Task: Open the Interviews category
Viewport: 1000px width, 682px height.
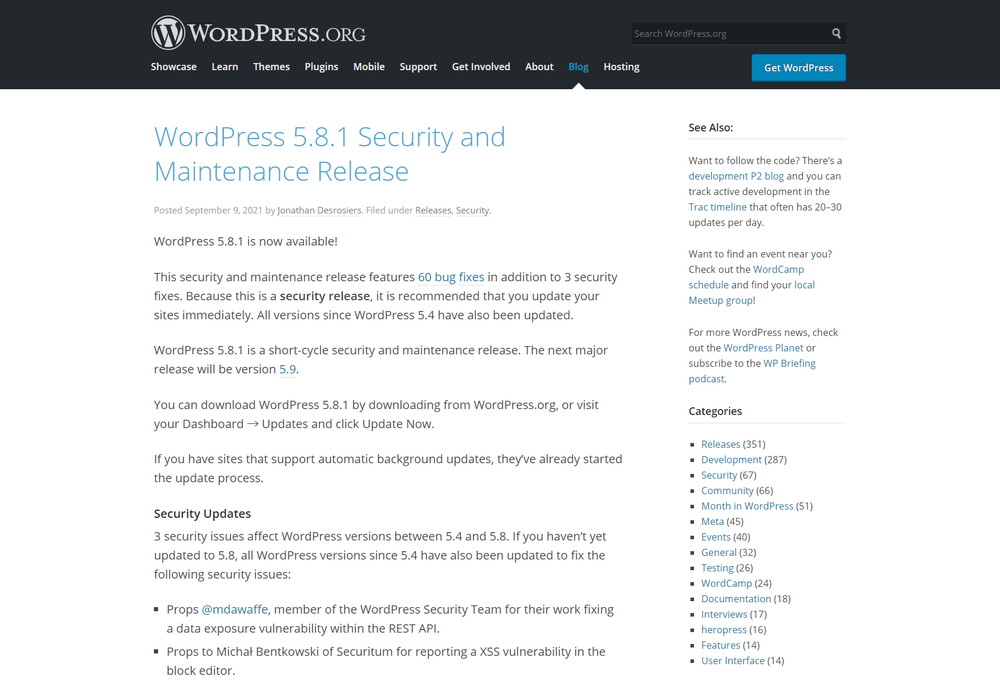Action: click(x=724, y=614)
